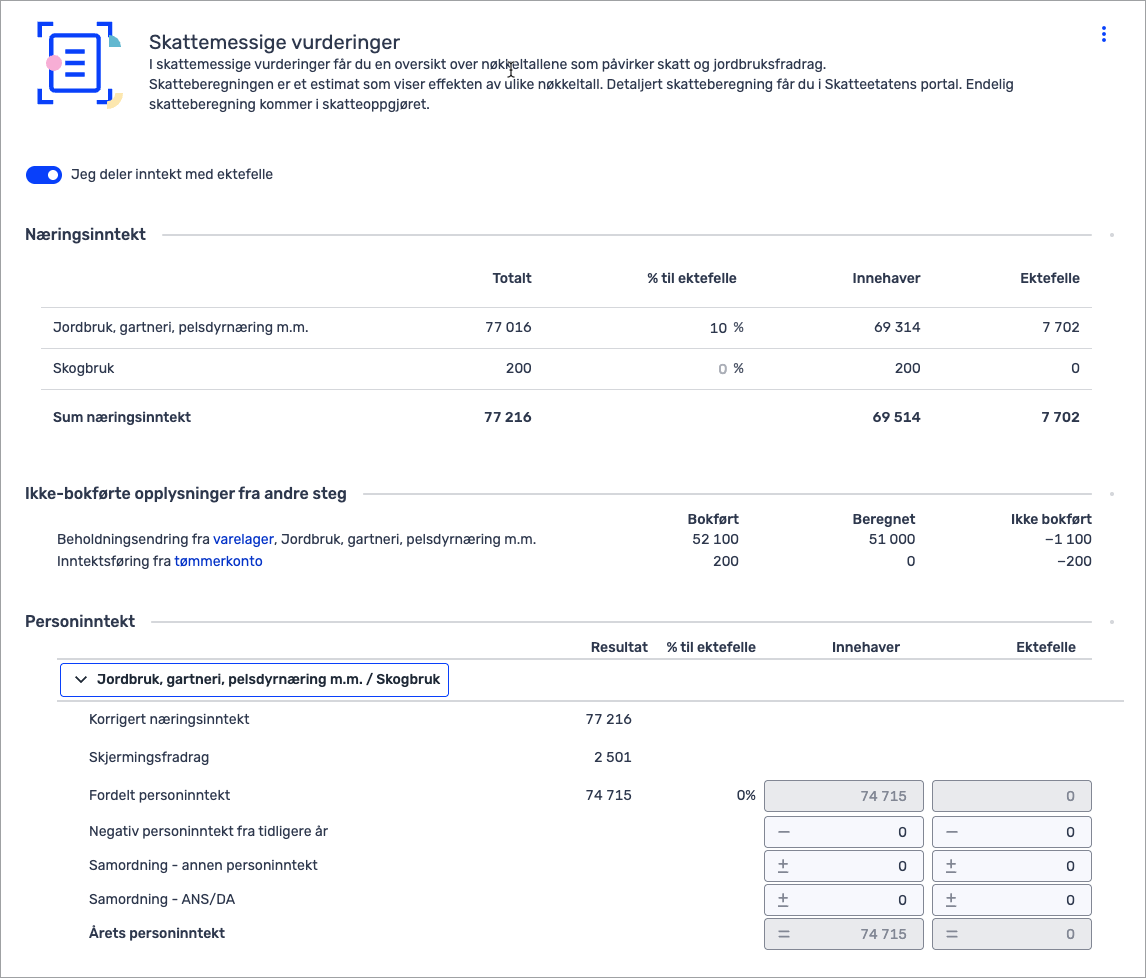1146x978 pixels.
Task: Click plus-minus sign for Ektefelle ANS/DA
Action: tap(951, 900)
